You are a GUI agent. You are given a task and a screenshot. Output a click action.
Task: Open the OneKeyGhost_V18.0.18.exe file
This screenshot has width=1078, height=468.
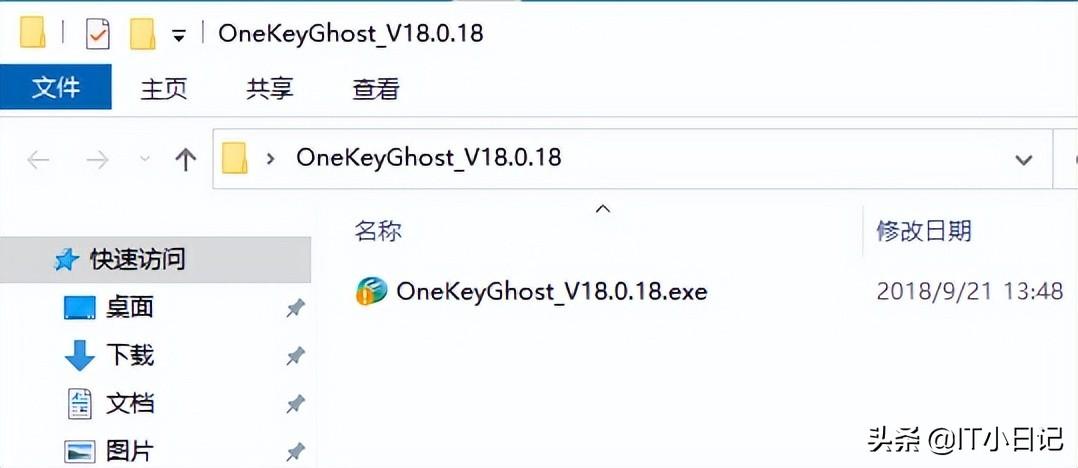[x=531, y=291]
